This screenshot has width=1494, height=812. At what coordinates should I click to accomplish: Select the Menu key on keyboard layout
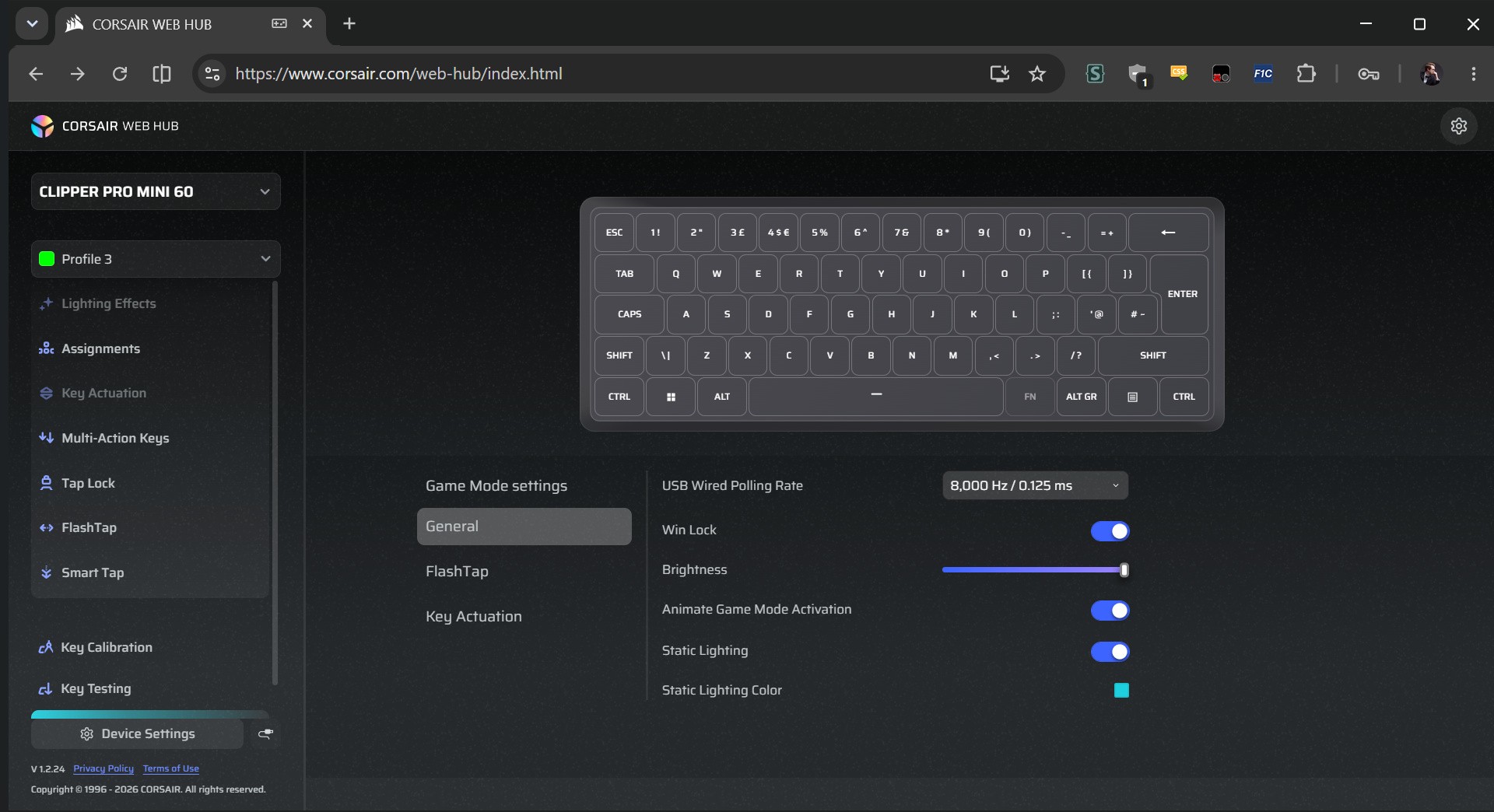pyautogui.click(x=1133, y=397)
